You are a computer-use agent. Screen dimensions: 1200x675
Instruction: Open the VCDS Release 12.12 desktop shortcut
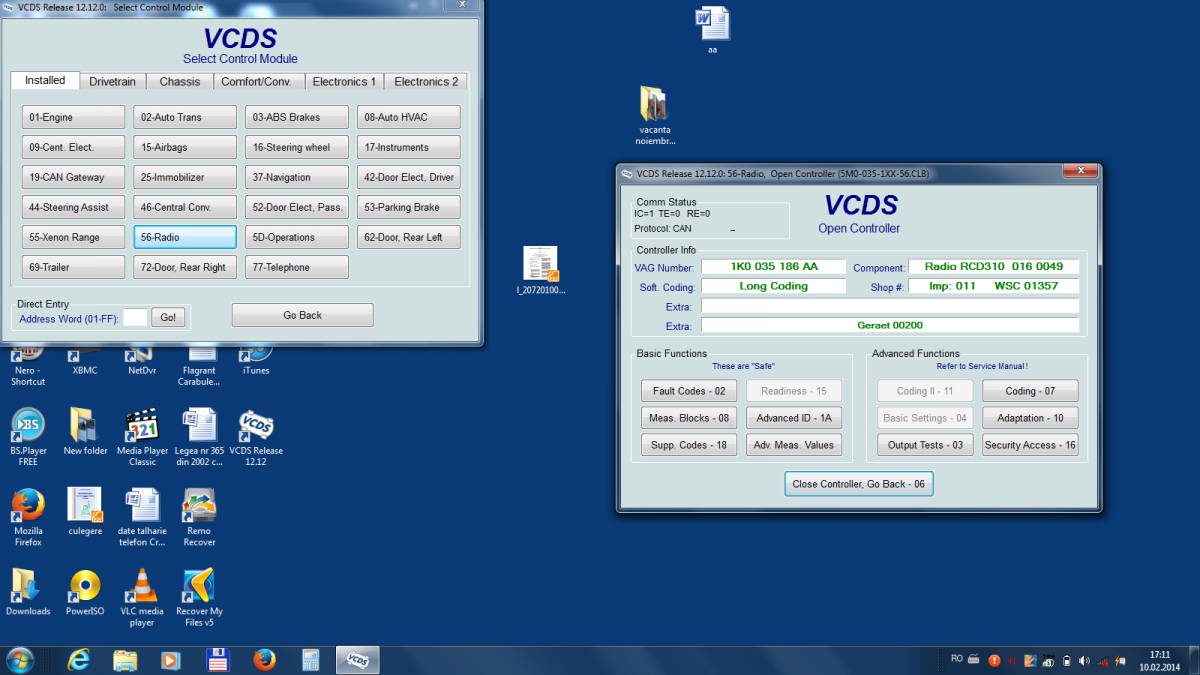click(256, 426)
